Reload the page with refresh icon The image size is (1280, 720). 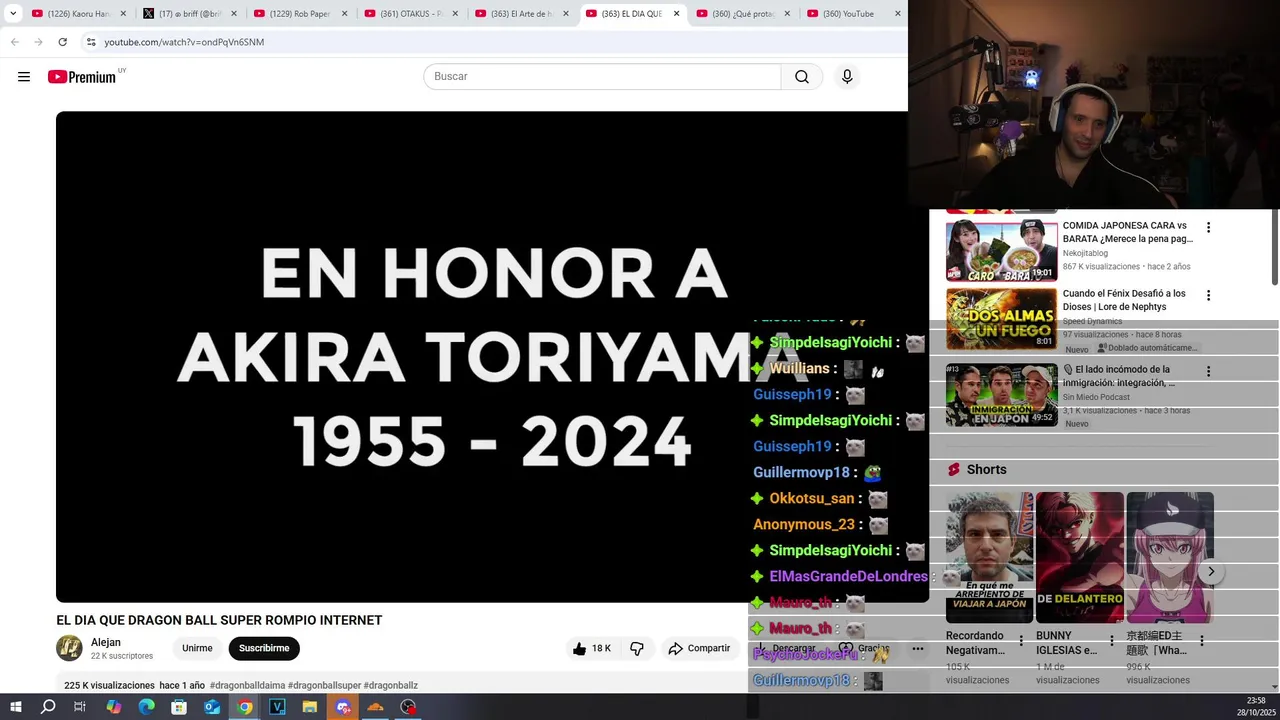tap(62, 42)
